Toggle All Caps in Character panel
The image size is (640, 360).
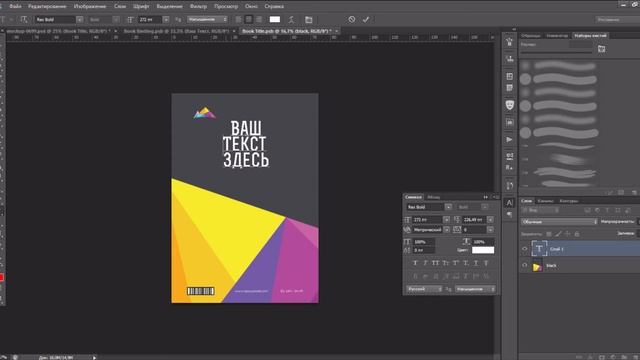click(x=436, y=263)
